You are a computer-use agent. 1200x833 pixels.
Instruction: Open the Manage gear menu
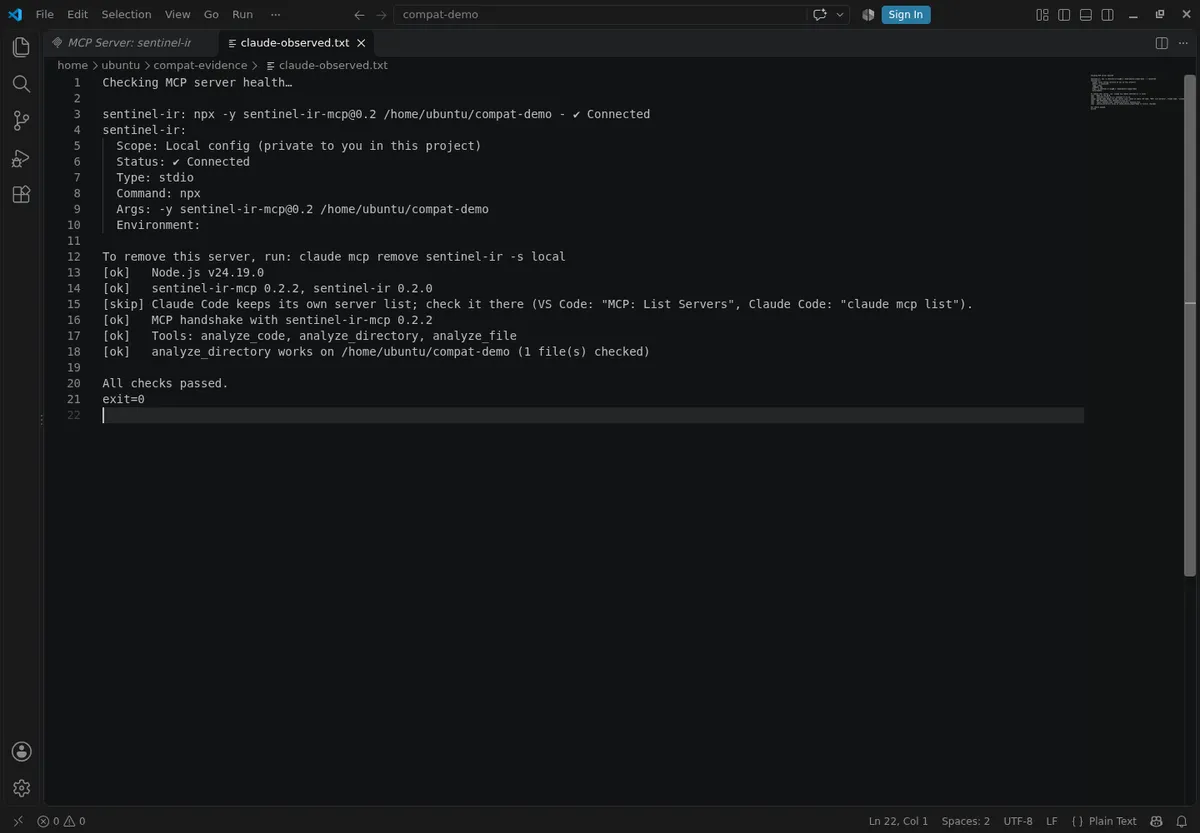[21, 789]
